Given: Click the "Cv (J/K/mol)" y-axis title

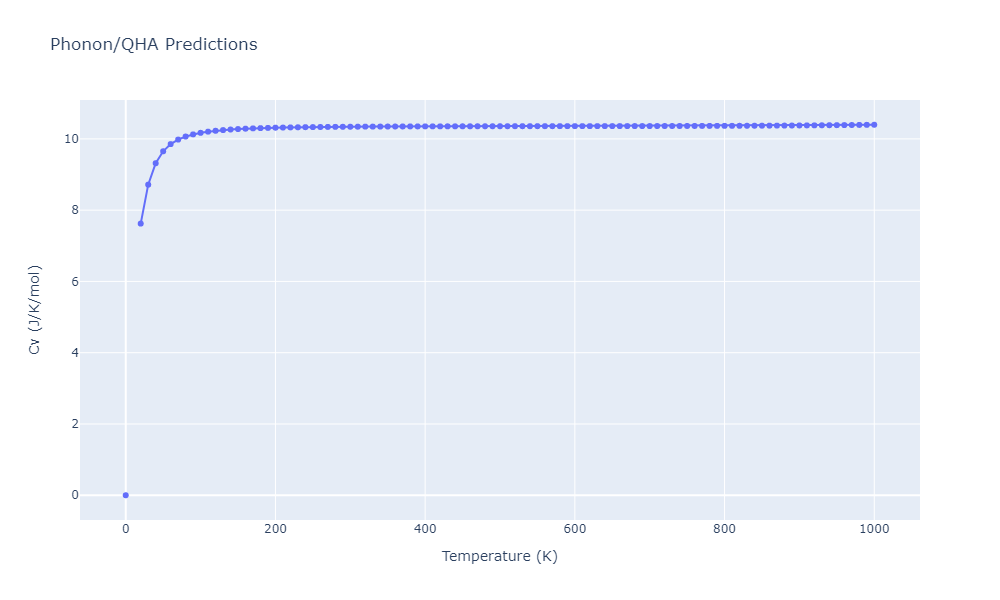Looking at the screenshot, I should 35,310.
